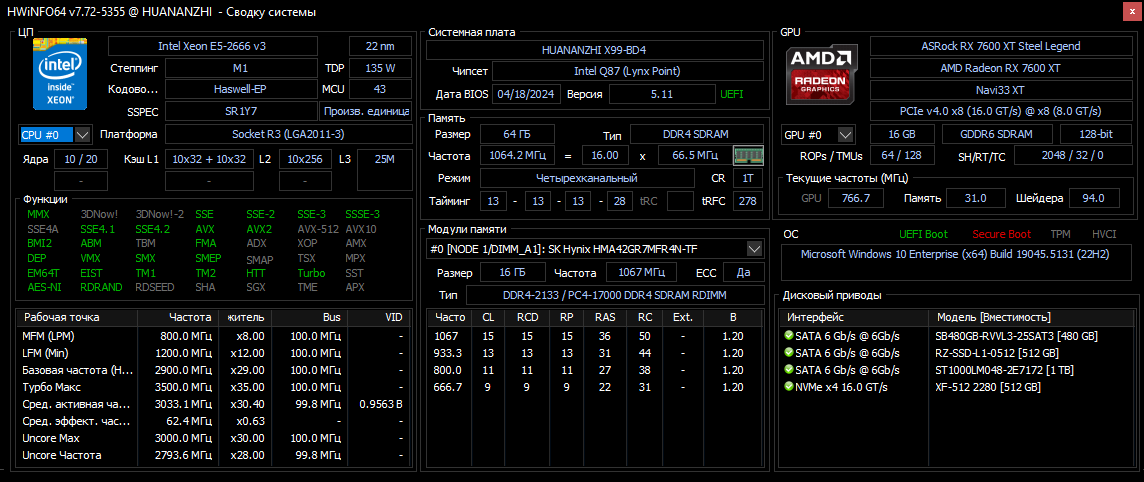Viewport: 1144px width, 482px height.
Task: Click the 'RDRAND' feature flag
Action: coord(101,287)
